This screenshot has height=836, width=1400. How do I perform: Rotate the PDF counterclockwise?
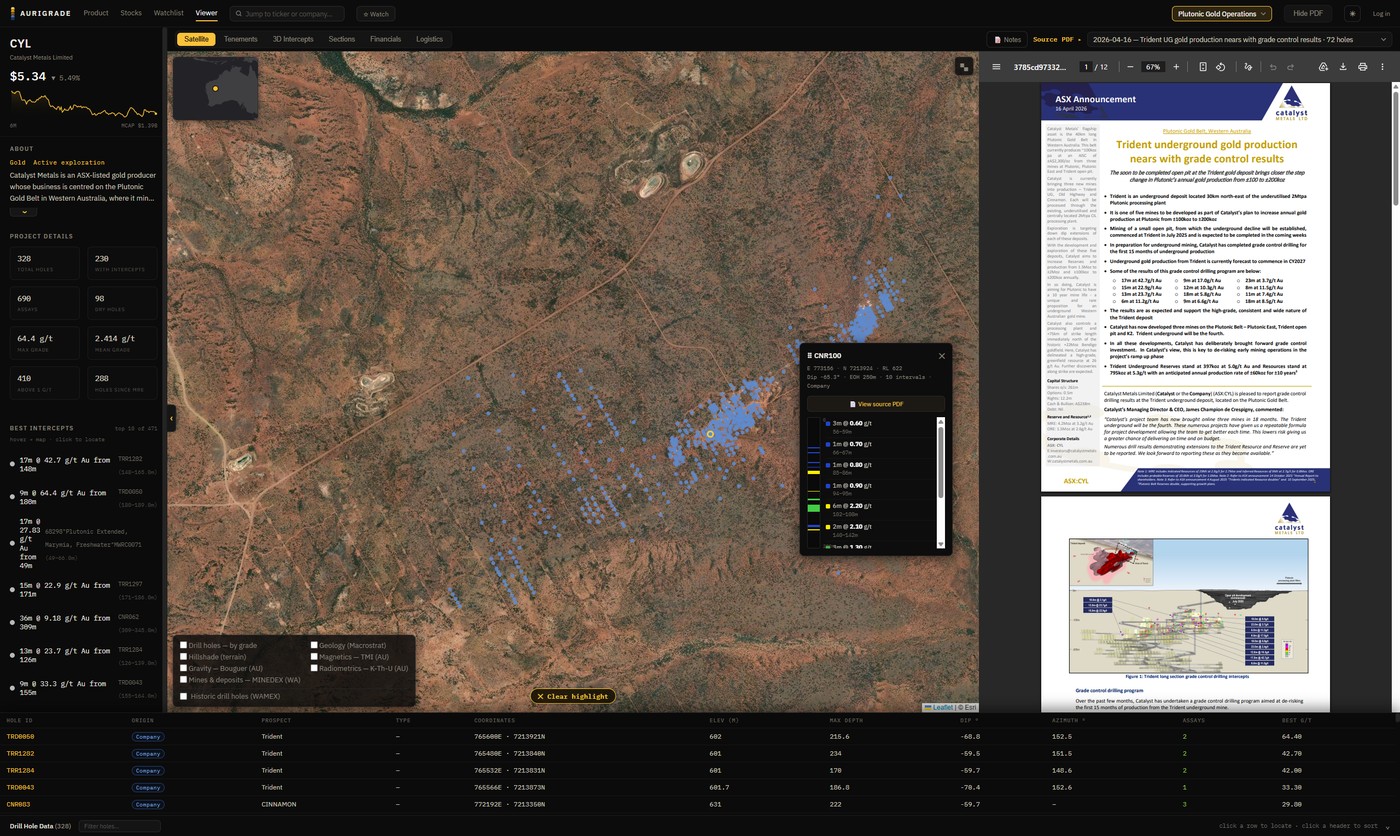coord(1221,67)
